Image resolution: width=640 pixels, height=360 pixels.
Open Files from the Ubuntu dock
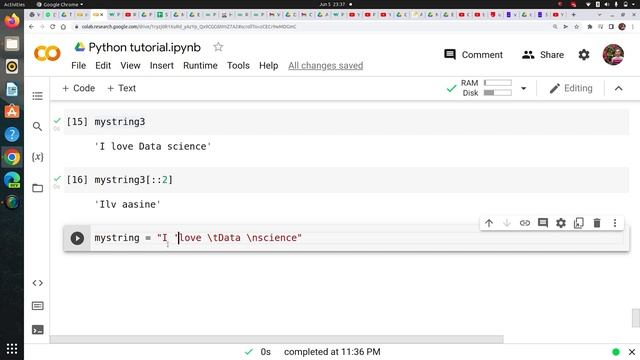coord(12,44)
